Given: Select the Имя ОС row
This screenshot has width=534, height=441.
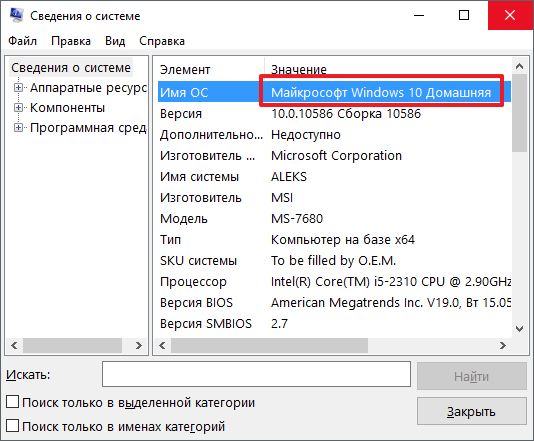Looking at the screenshot, I should coord(334,92).
